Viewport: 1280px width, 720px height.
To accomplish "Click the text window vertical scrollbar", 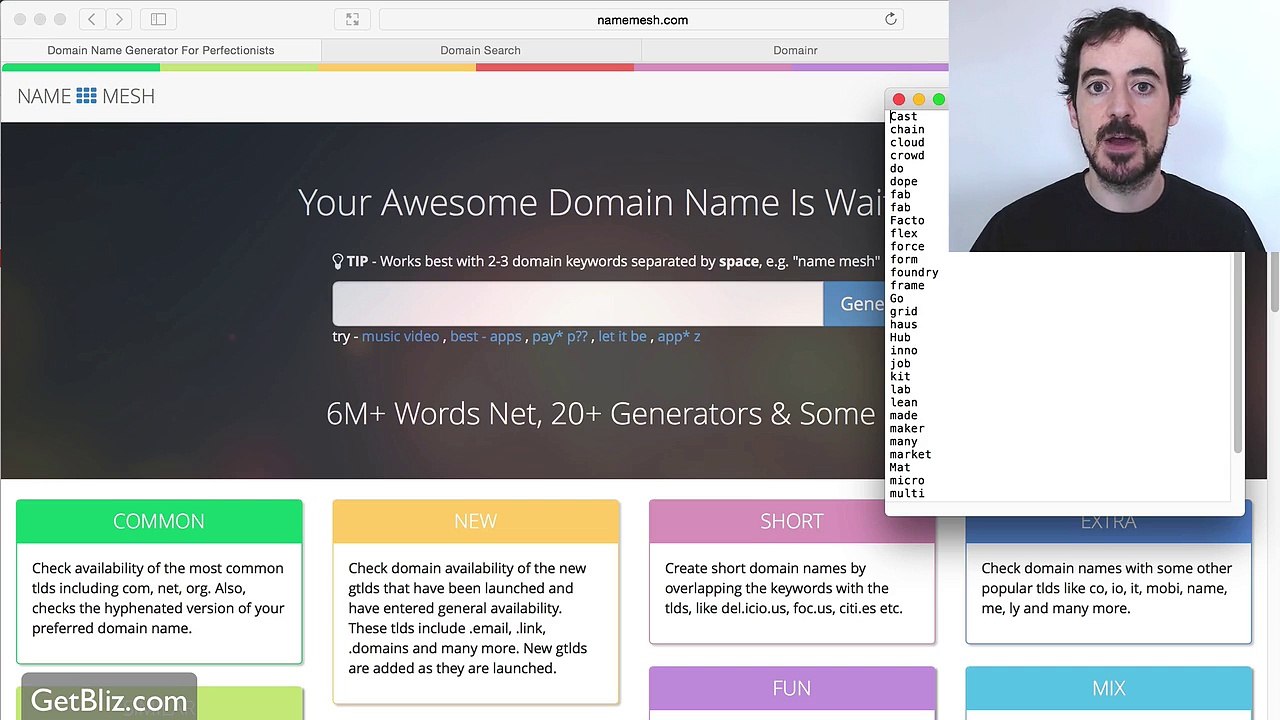I will 1237,352.
